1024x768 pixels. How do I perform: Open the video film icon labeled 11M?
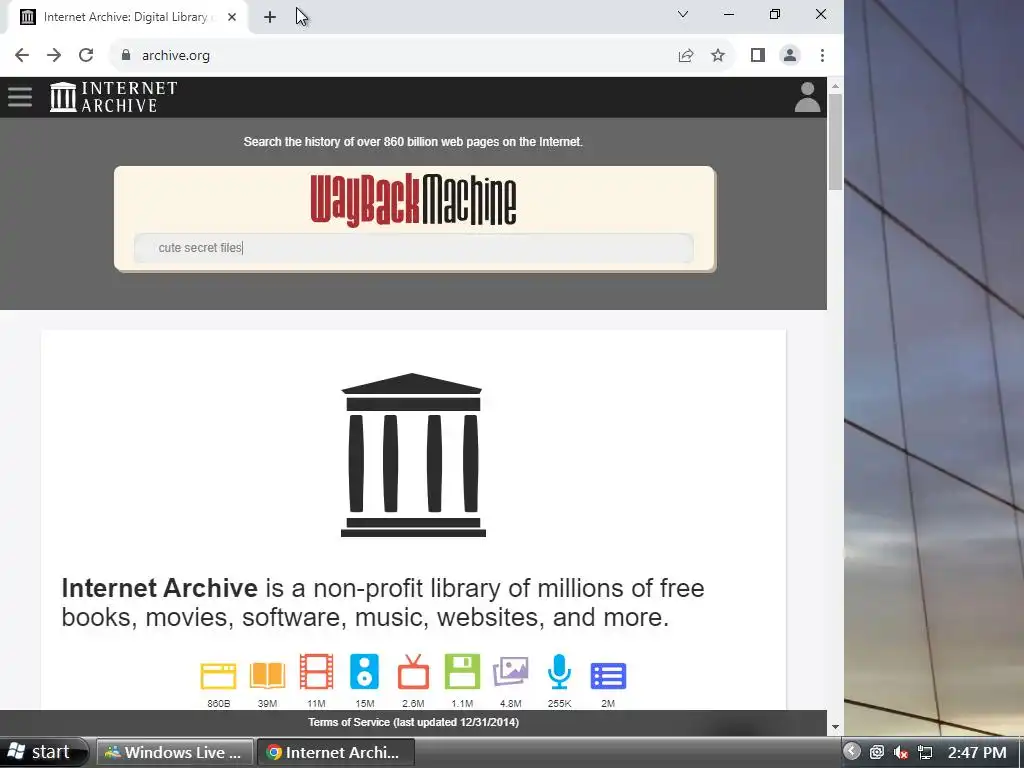pyautogui.click(x=316, y=671)
